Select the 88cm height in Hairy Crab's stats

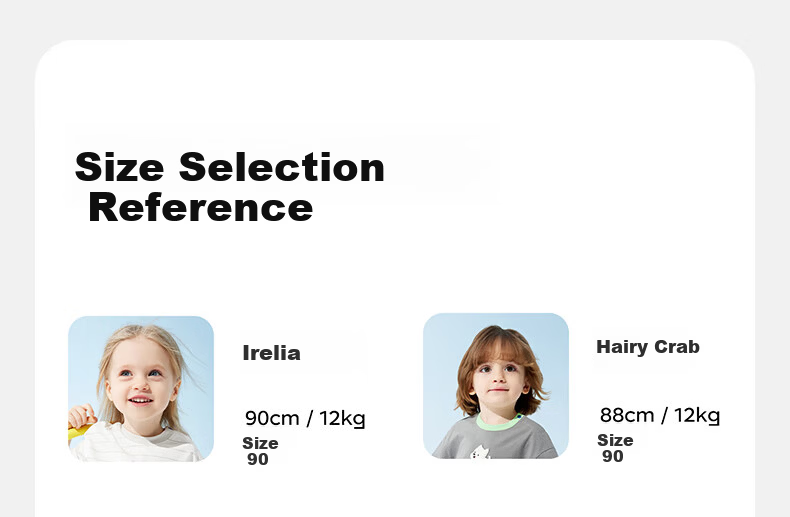pos(627,415)
